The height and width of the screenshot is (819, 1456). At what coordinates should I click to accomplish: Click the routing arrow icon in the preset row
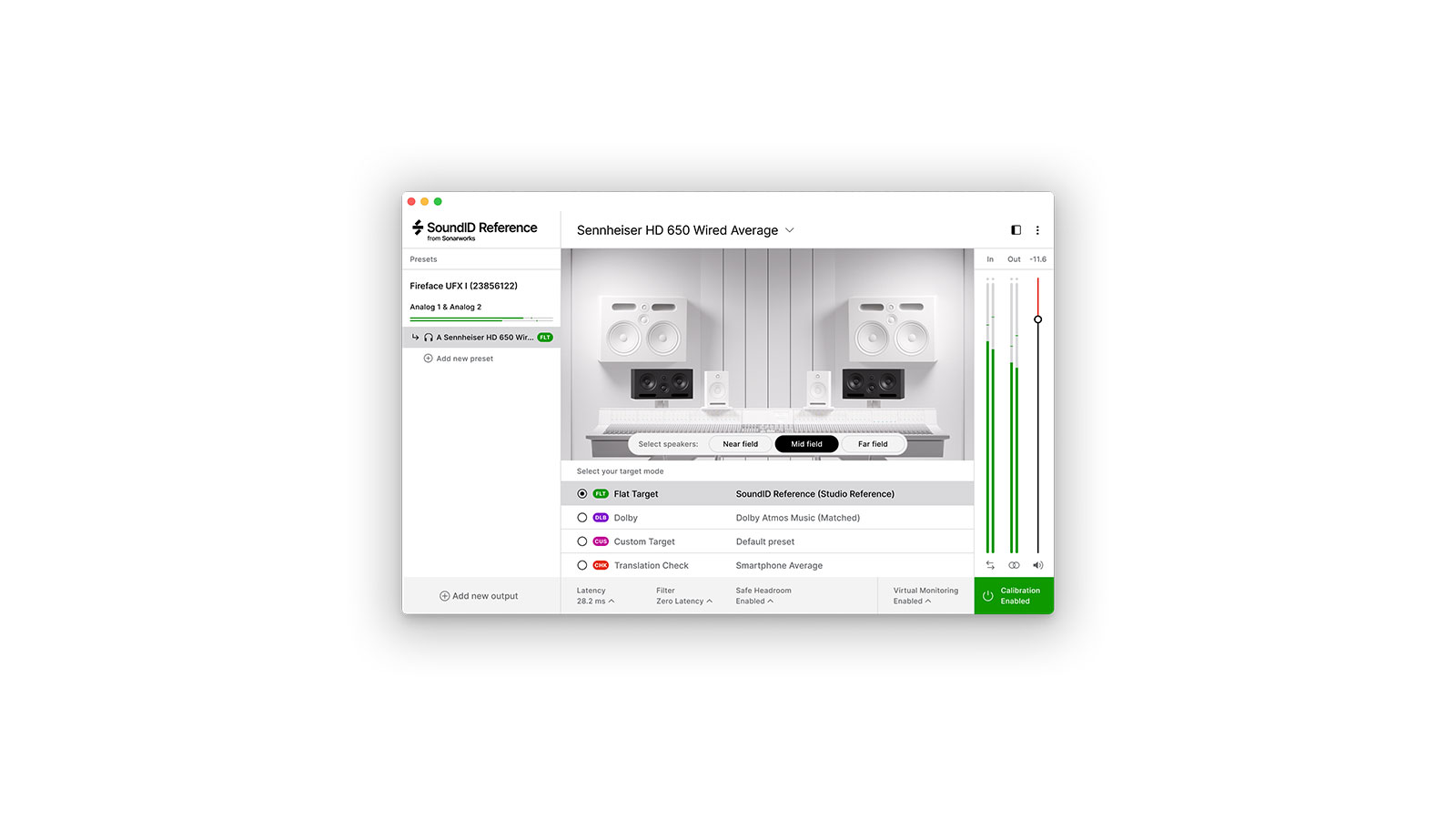click(x=416, y=338)
